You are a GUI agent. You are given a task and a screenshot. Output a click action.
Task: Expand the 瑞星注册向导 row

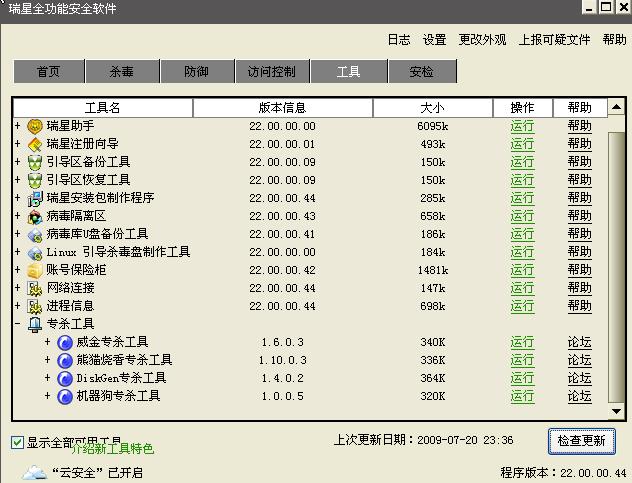17,144
